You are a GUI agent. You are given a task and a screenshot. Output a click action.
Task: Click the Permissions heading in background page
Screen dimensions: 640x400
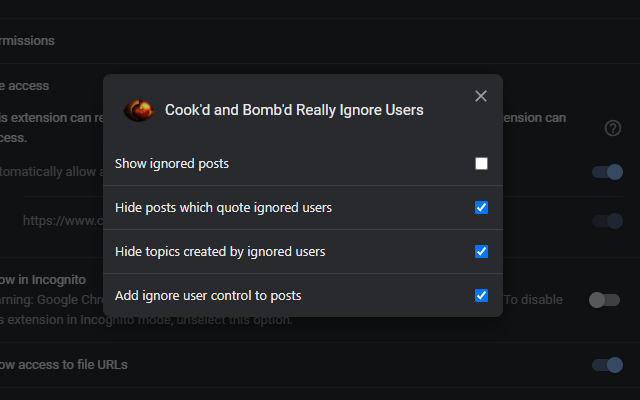(27, 41)
